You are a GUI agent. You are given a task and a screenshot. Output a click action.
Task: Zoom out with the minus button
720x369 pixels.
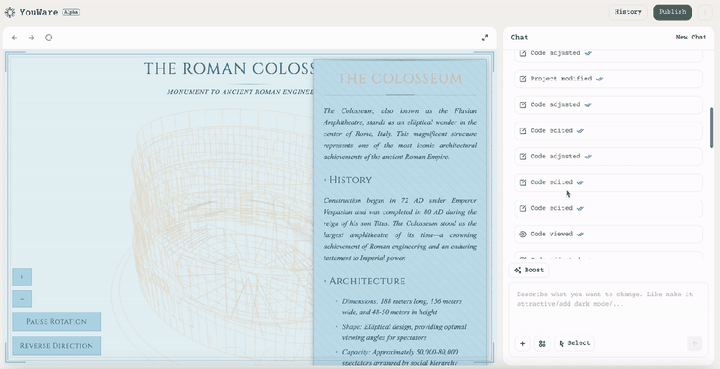(x=22, y=299)
